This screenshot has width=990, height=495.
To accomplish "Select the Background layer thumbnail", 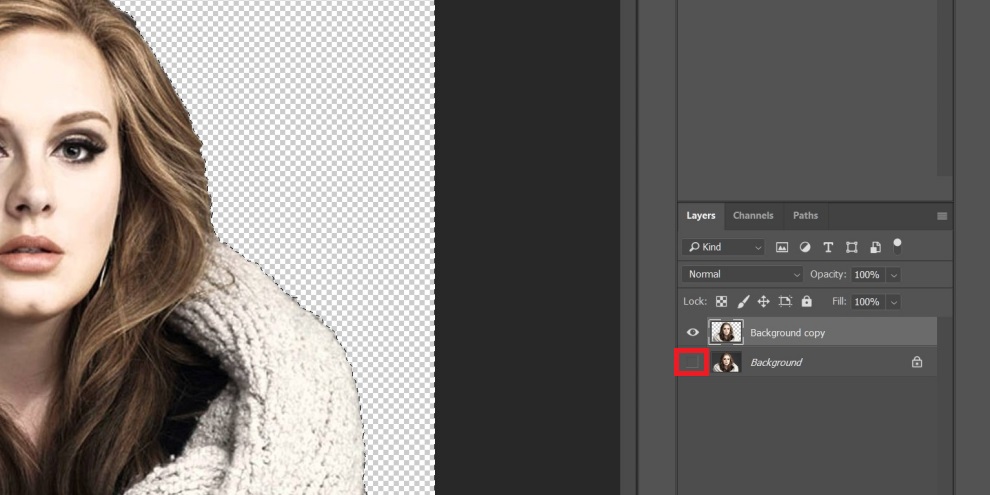I will [x=726, y=362].
